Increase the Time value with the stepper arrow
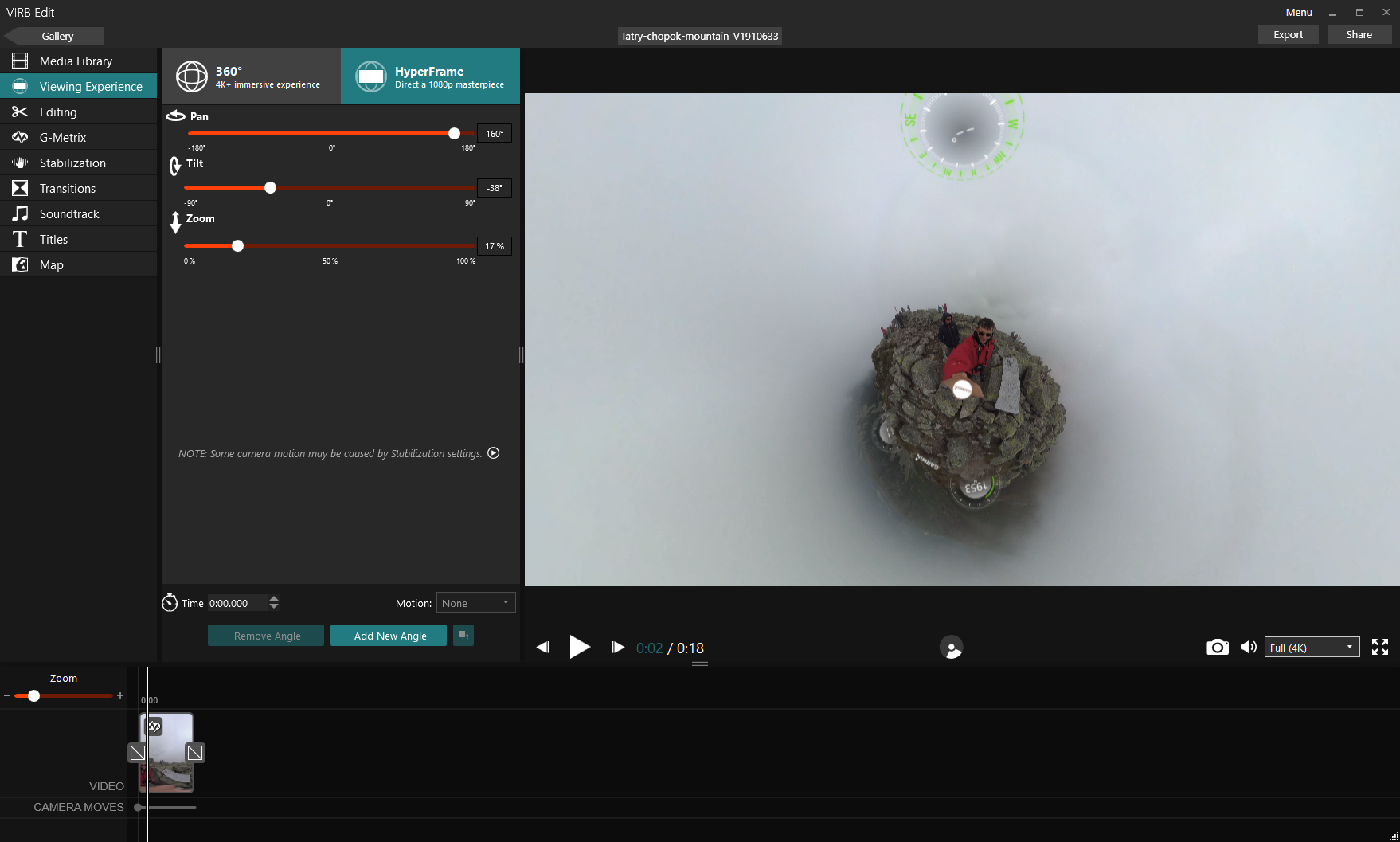Image resolution: width=1400 pixels, height=842 pixels. click(x=274, y=598)
